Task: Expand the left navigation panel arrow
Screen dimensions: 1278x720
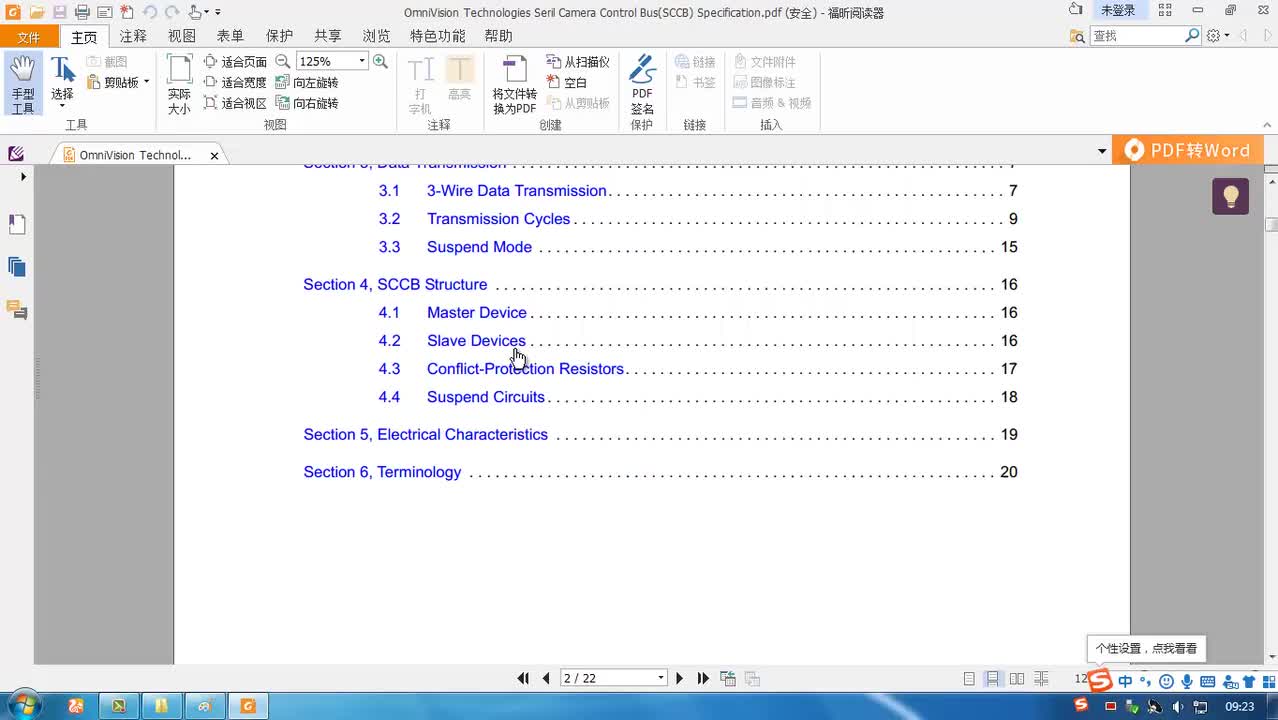Action: [x=23, y=177]
